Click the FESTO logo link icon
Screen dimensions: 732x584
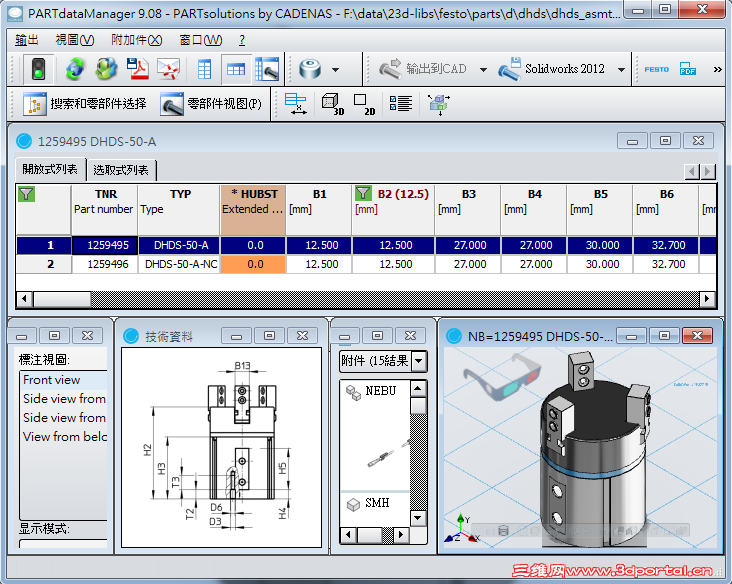coord(656,70)
